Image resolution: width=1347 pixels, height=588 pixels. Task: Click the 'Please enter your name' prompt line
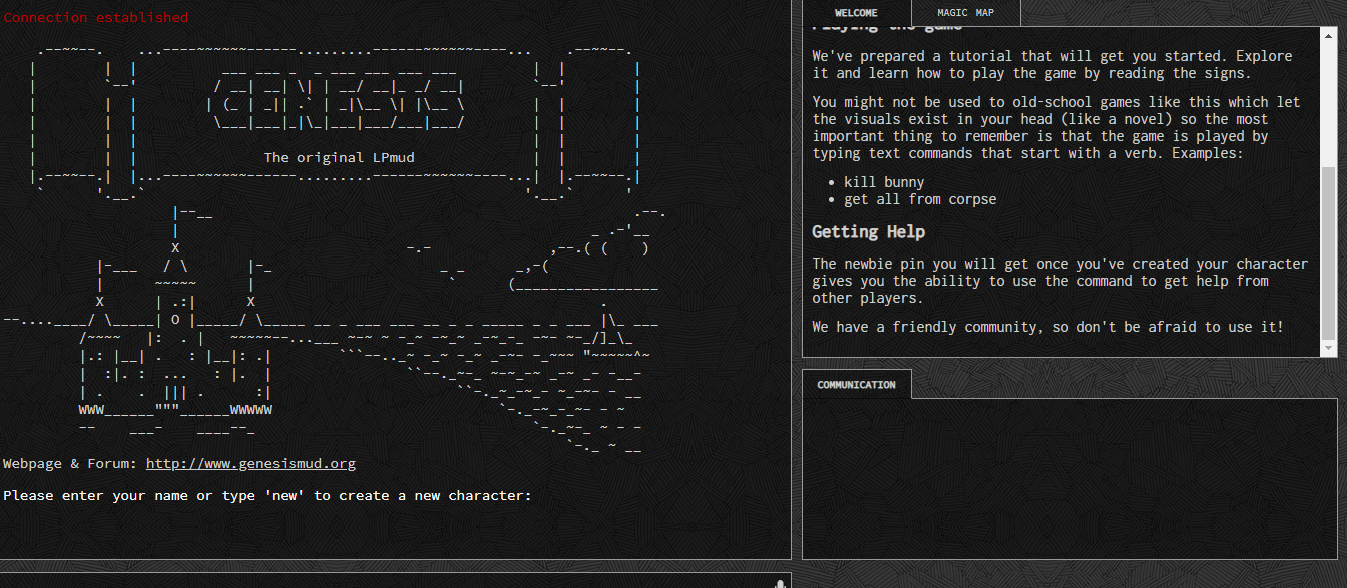pos(266,496)
